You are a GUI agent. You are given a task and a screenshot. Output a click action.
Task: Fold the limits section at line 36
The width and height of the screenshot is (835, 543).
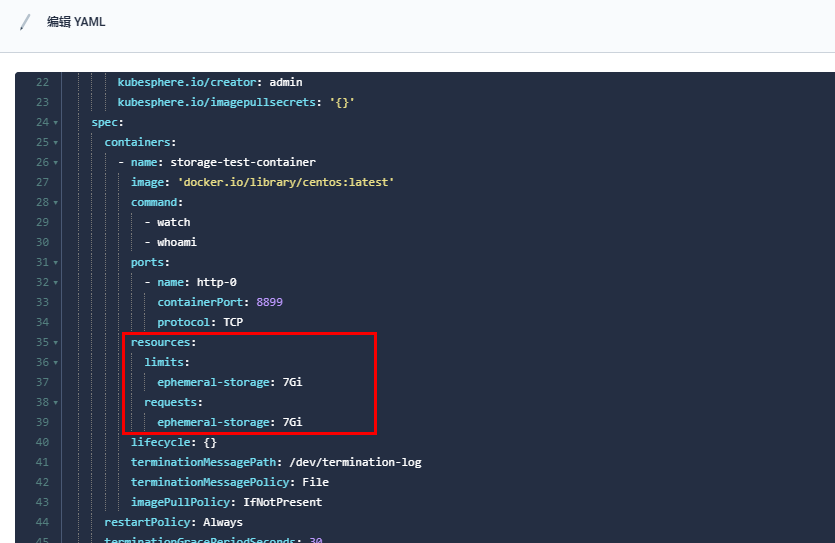(55, 362)
